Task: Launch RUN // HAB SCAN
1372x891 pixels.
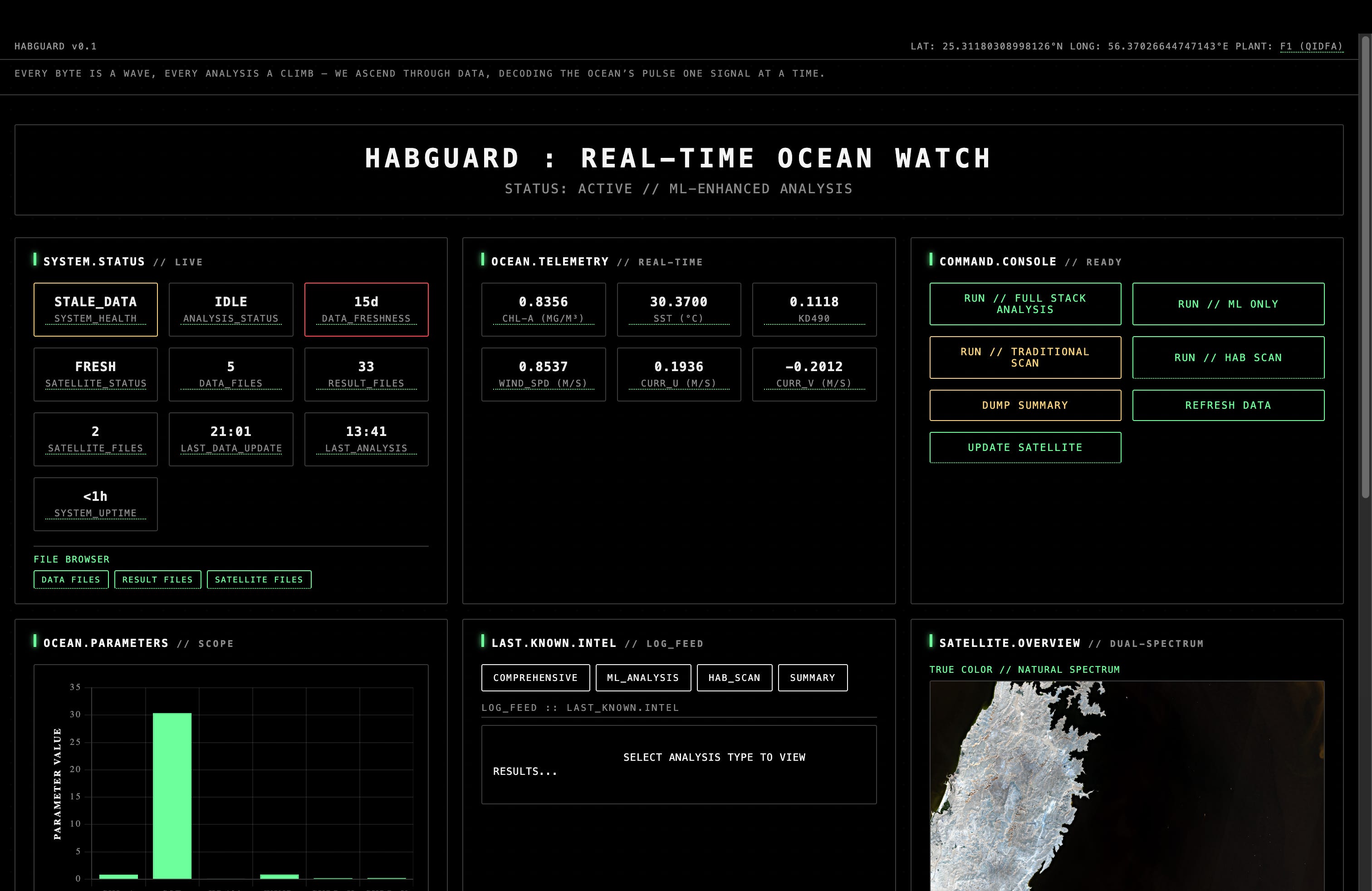Action: click(1227, 357)
